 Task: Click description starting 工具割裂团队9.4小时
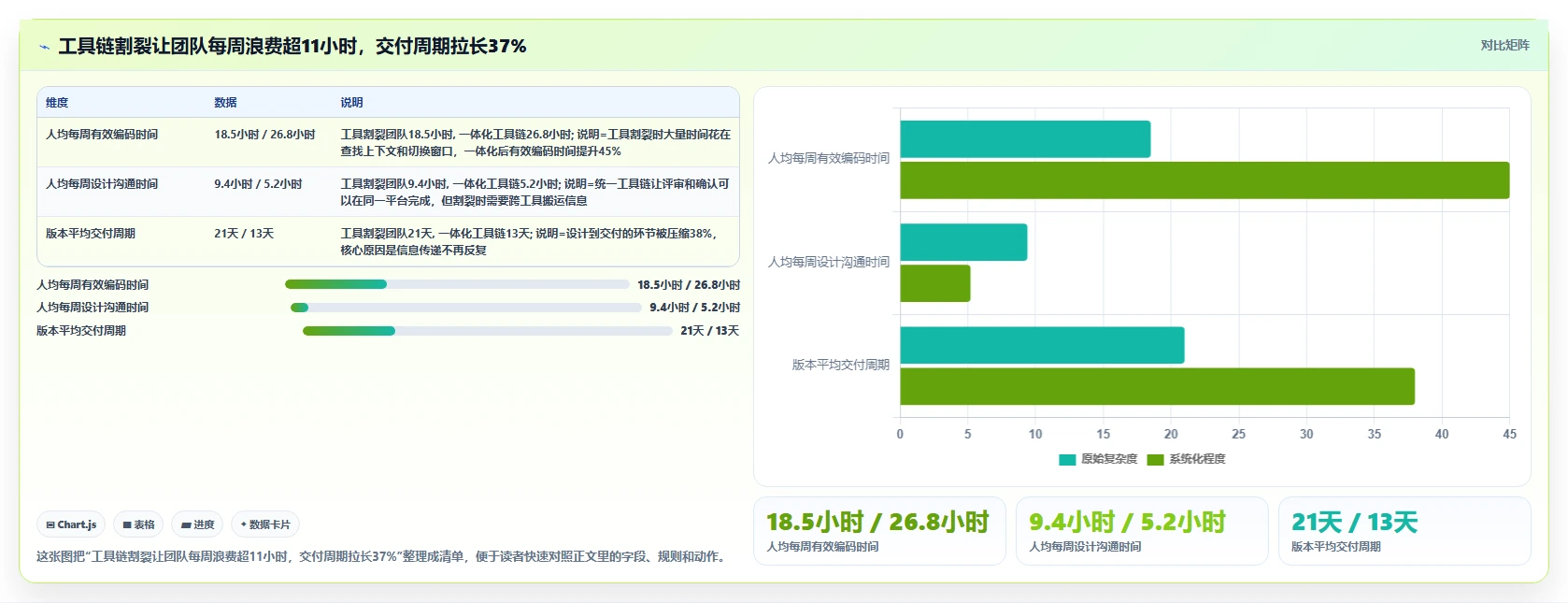(535, 193)
